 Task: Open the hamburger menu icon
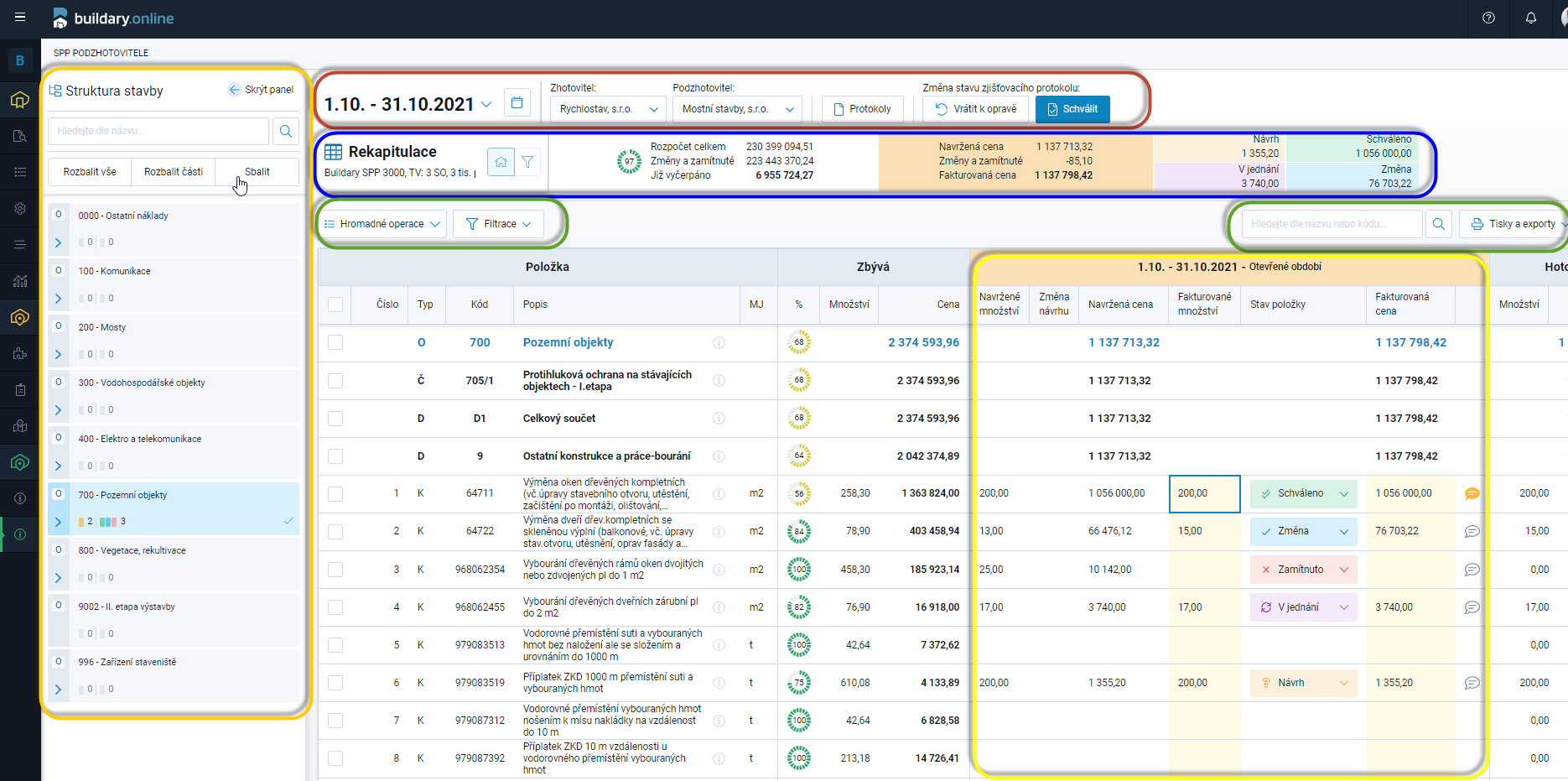point(20,17)
